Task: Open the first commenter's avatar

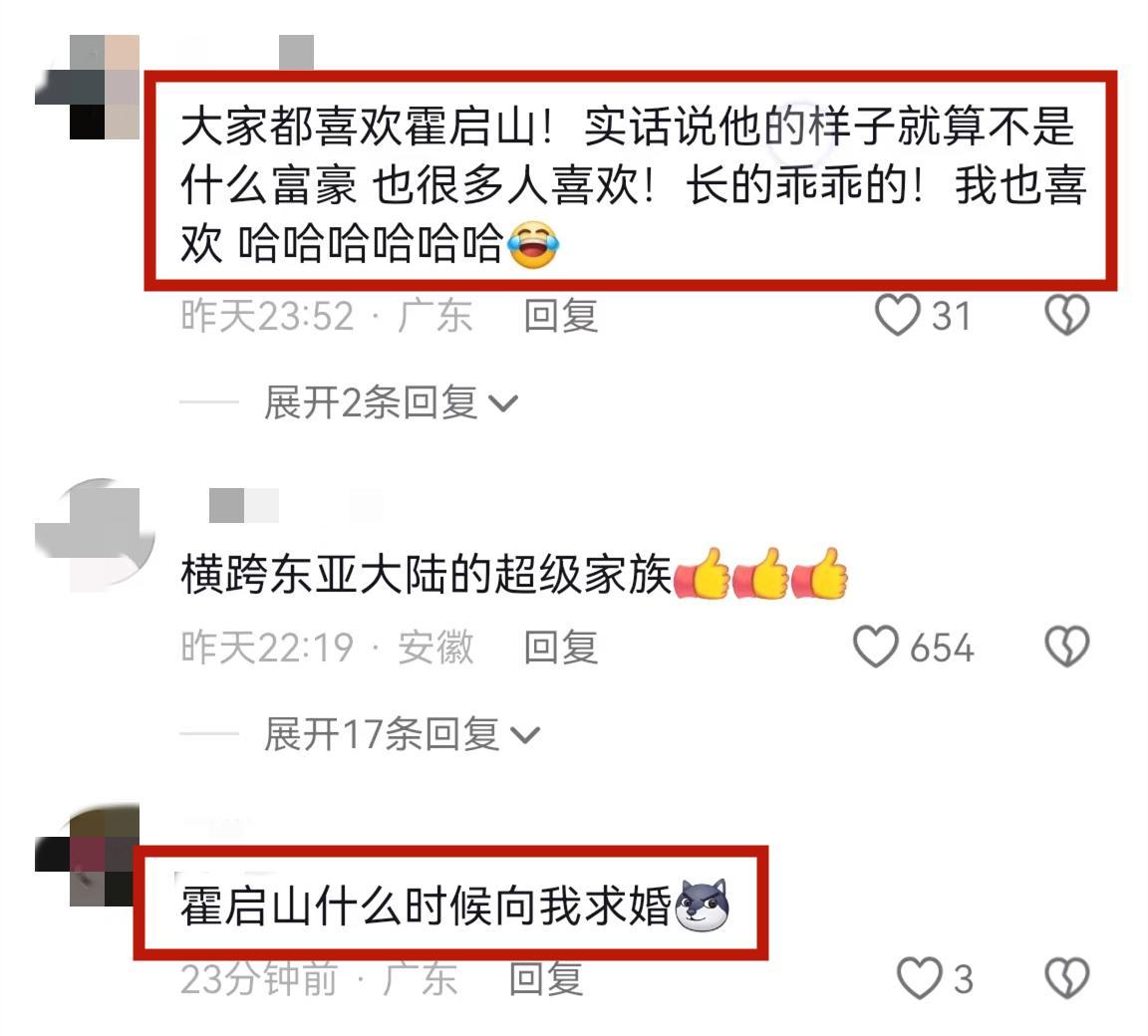Action: point(88,87)
